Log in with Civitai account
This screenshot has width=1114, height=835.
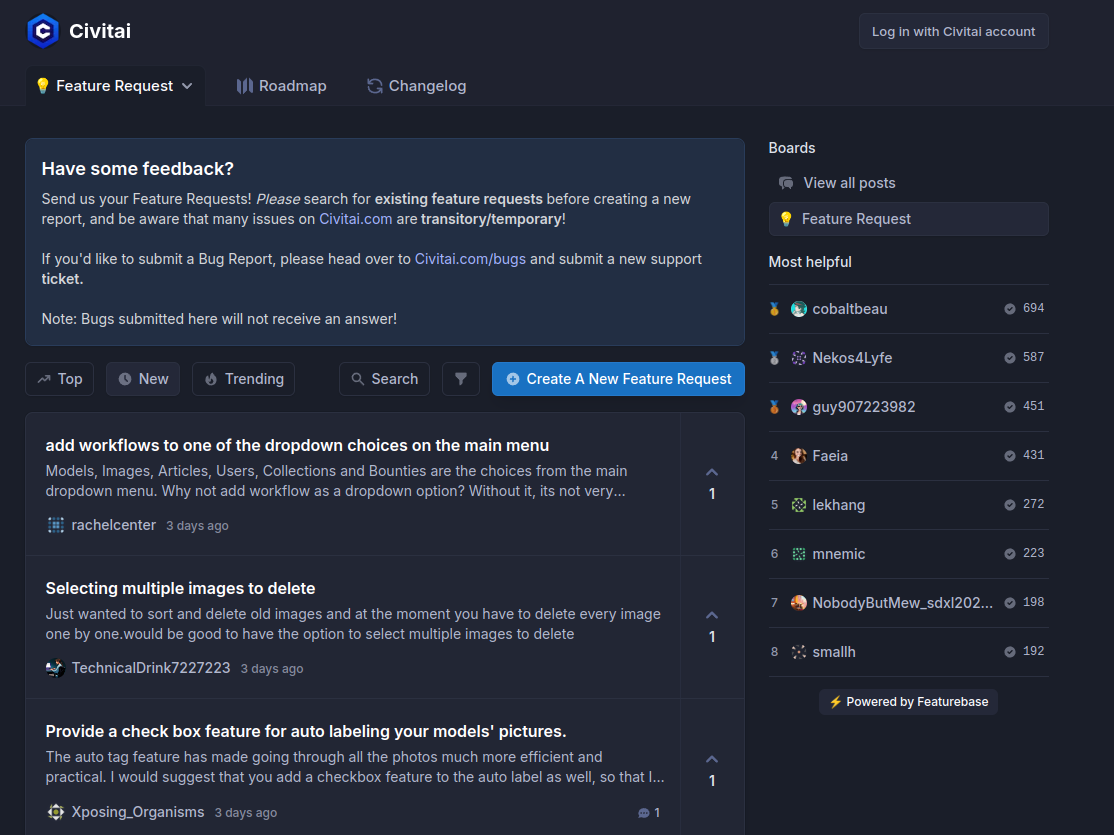tap(953, 31)
